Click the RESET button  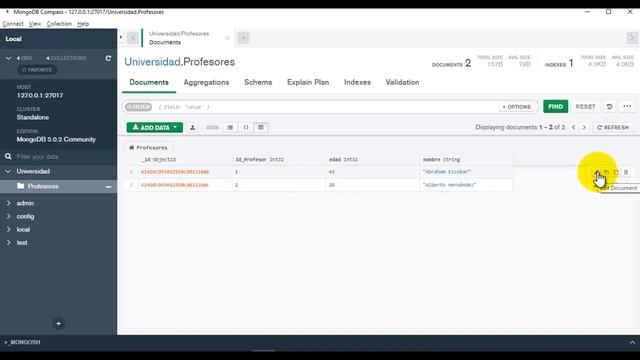585,107
